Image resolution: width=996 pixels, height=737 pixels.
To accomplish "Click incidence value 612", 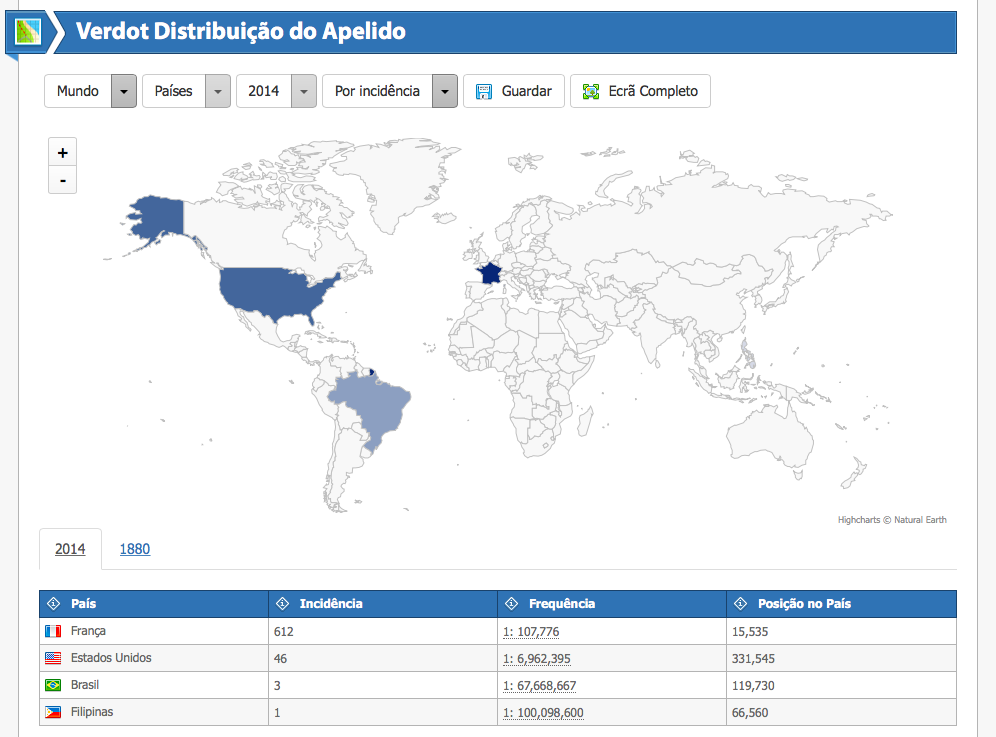I will pos(283,632).
